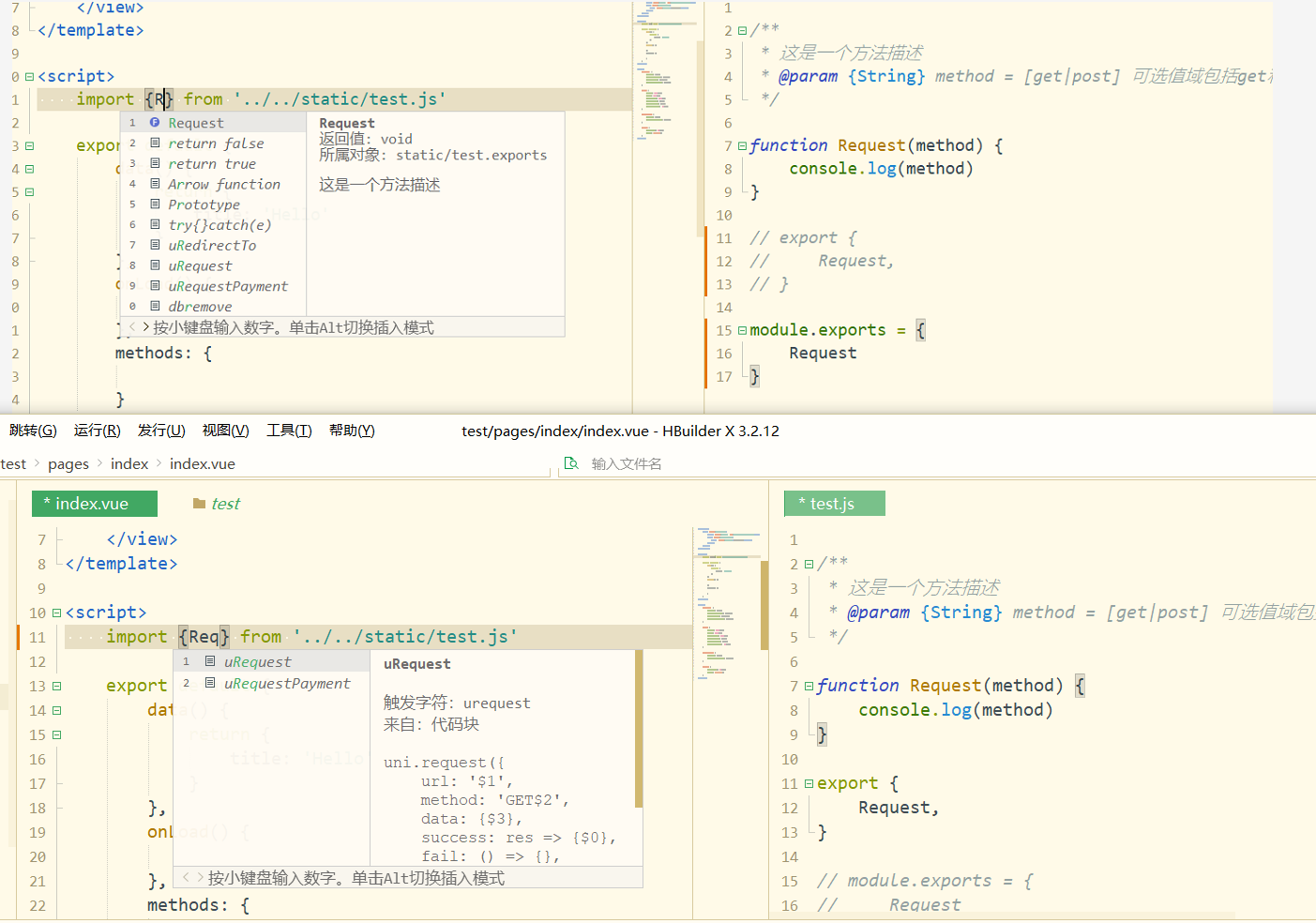This screenshot has height=923, width=1316.
Task: Click the snippet icon next to Arrow function
Action: (155, 184)
